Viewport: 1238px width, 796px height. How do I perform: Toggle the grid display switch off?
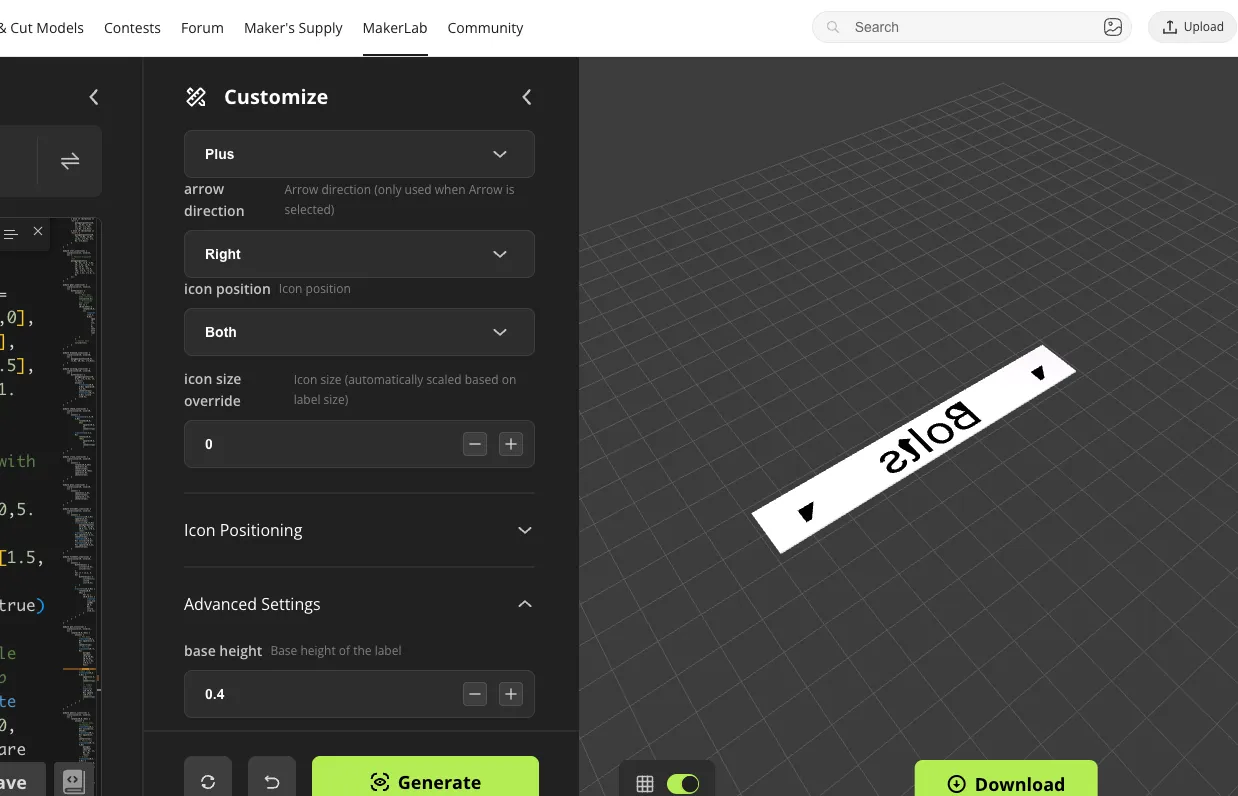click(683, 784)
